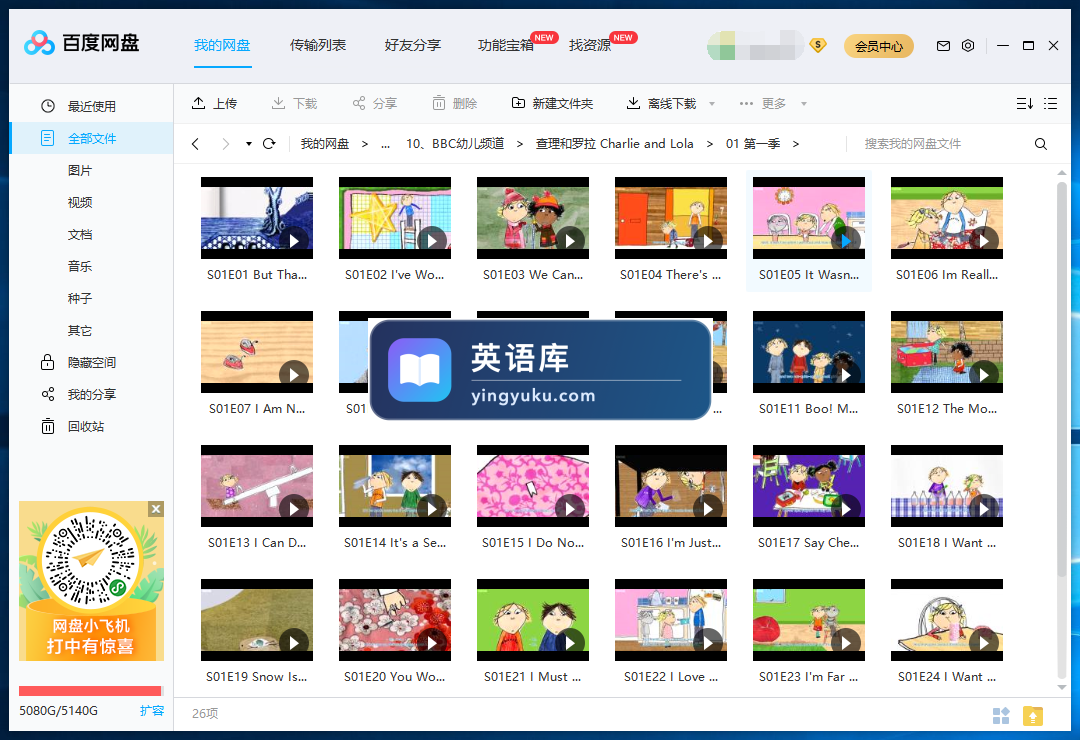Filter by 视频 in sidebar
Image resolution: width=1080 pixels, height=740 pixels.
80,202
